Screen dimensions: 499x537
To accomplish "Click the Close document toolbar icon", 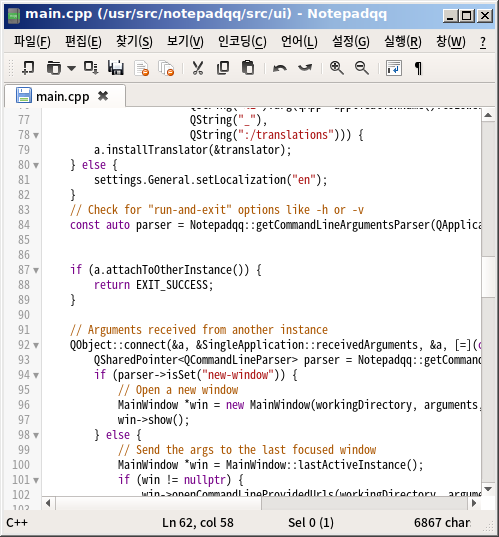I will (x=141, y=68).
